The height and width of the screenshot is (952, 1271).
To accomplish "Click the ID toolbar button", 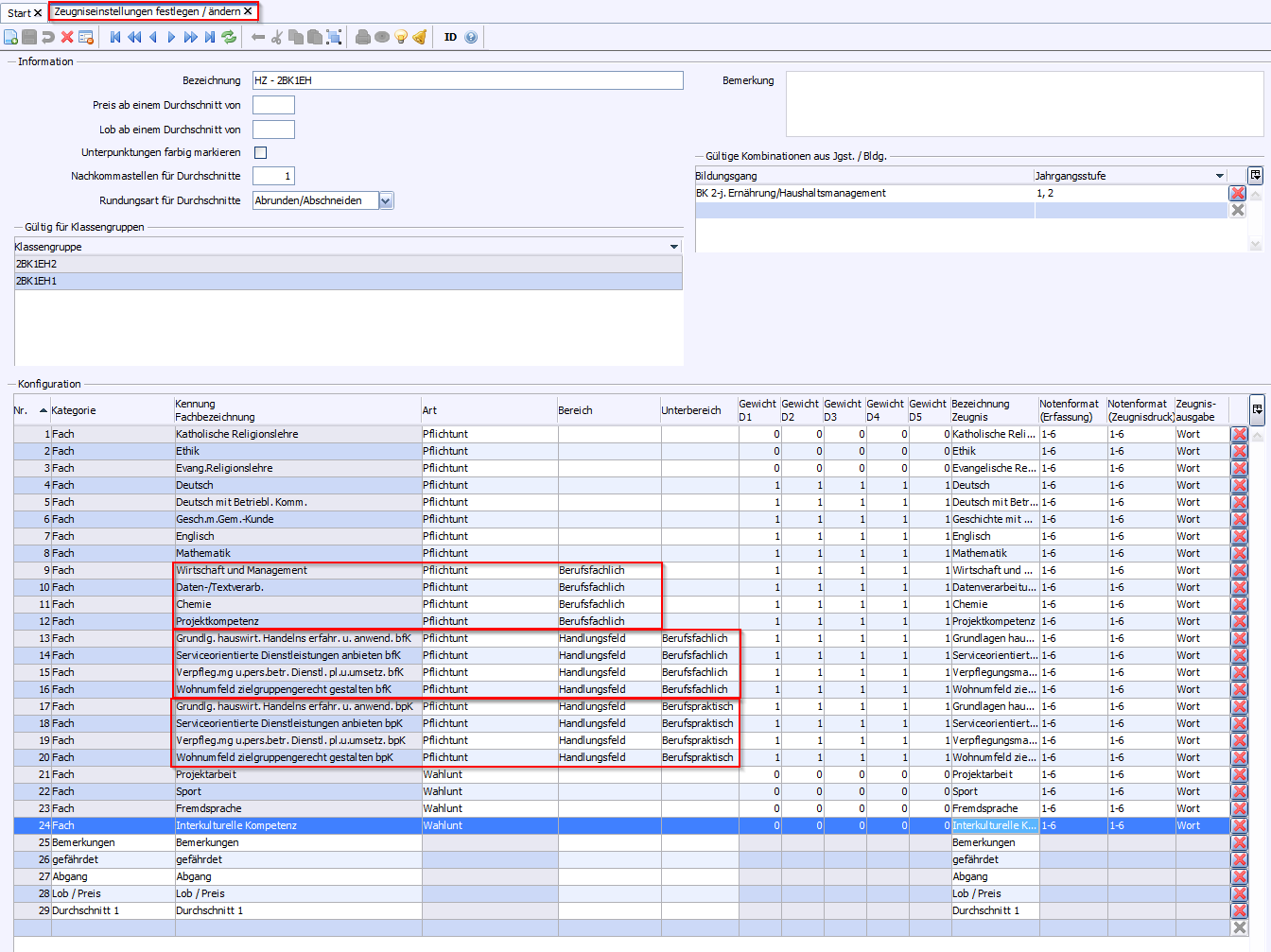I will [450, 37].
